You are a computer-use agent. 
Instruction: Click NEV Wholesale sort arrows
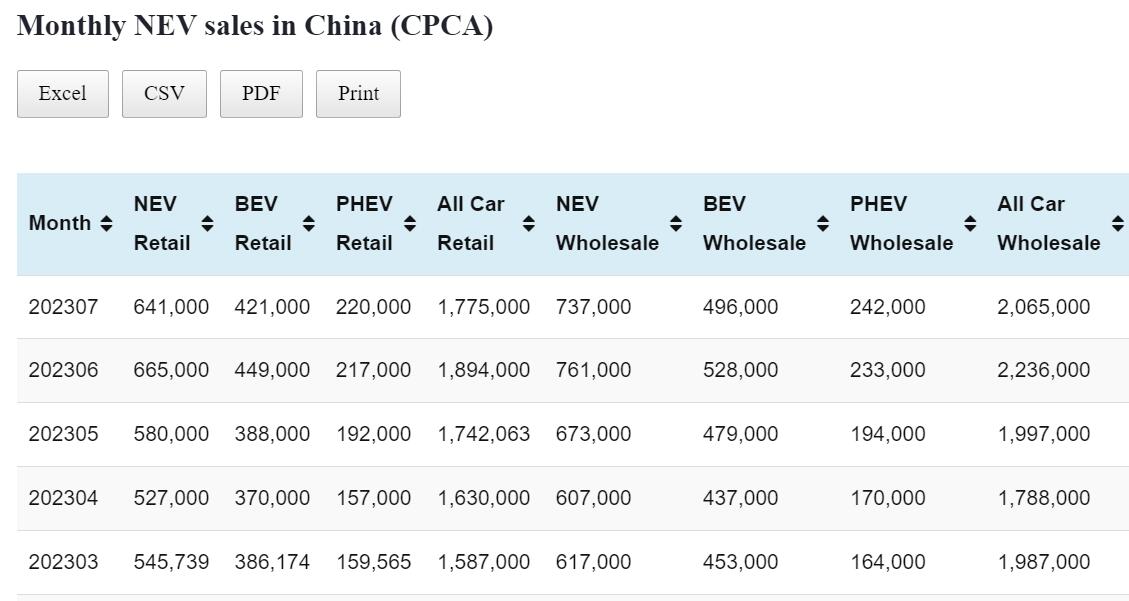click(x=675, y=224)
